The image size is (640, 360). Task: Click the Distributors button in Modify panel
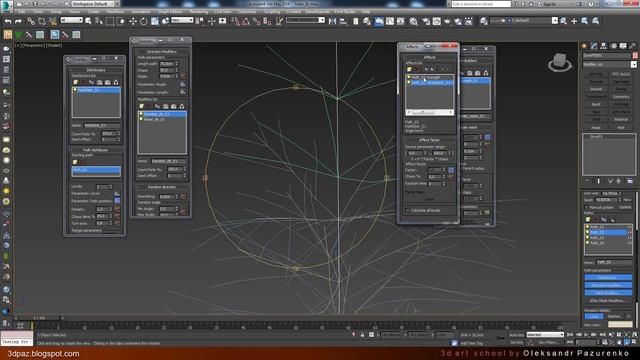click(x=608, y=278)
